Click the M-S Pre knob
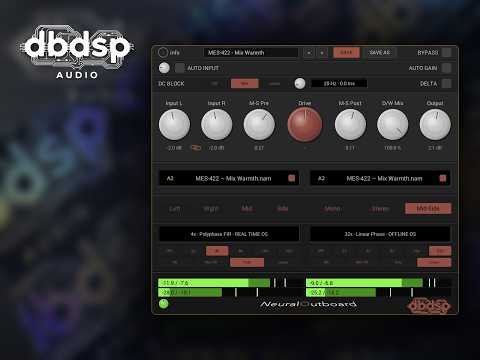 click(x=259, y=125)
